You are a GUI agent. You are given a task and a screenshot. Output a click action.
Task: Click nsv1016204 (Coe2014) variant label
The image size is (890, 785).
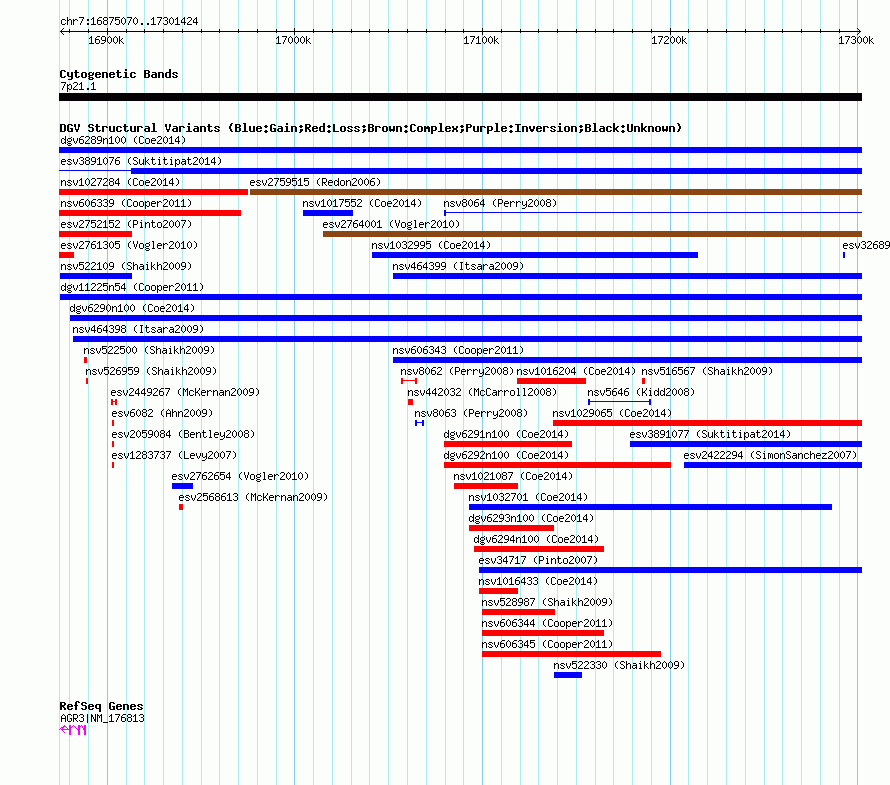(576, 371)
